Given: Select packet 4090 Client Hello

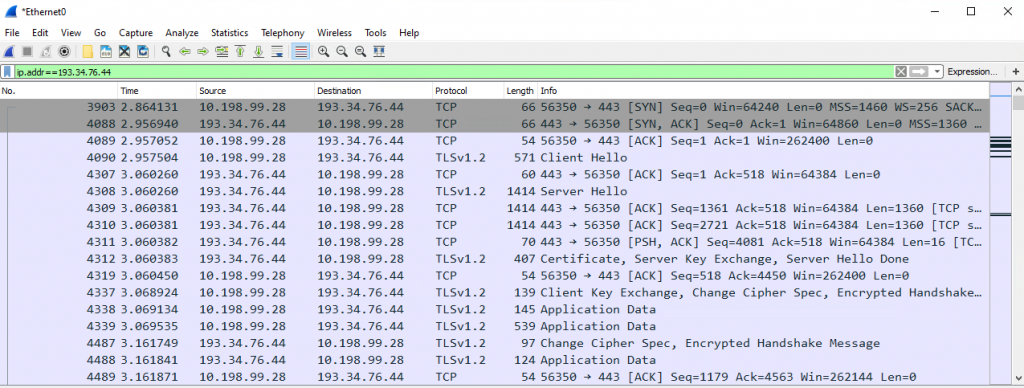Looking at the screenshot, I should tap(494, 157).
